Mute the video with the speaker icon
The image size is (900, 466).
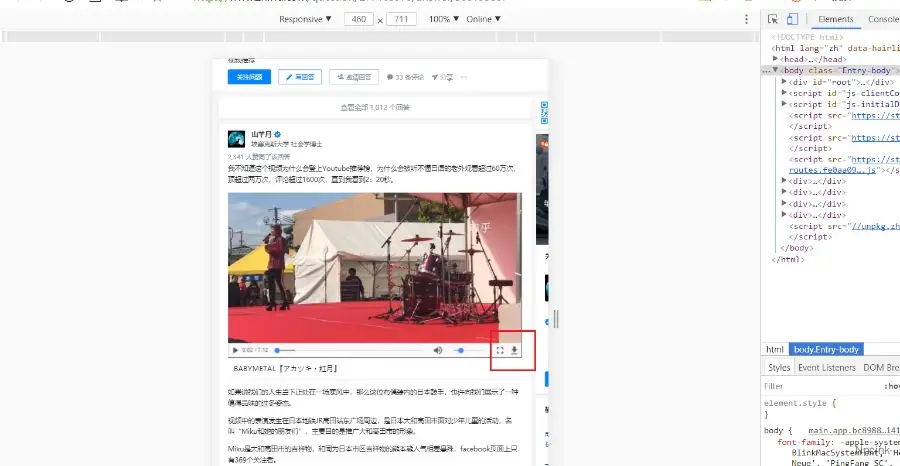(438, 350)
